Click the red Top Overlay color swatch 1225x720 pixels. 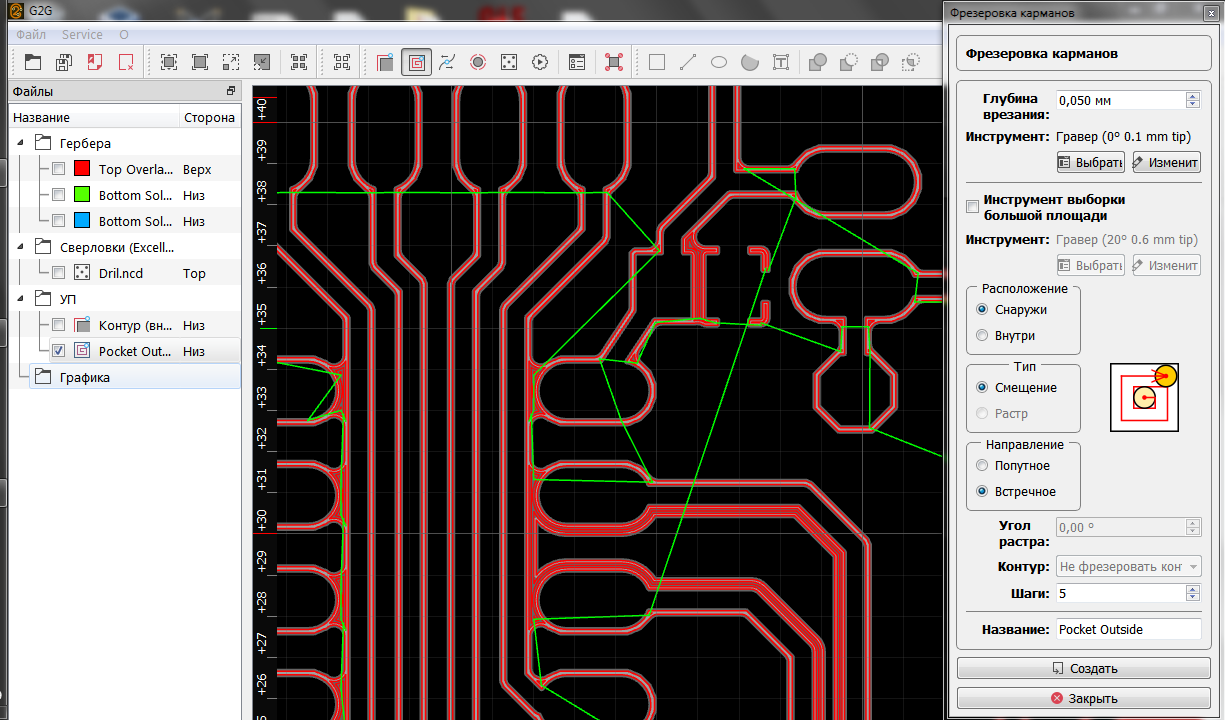83,169
